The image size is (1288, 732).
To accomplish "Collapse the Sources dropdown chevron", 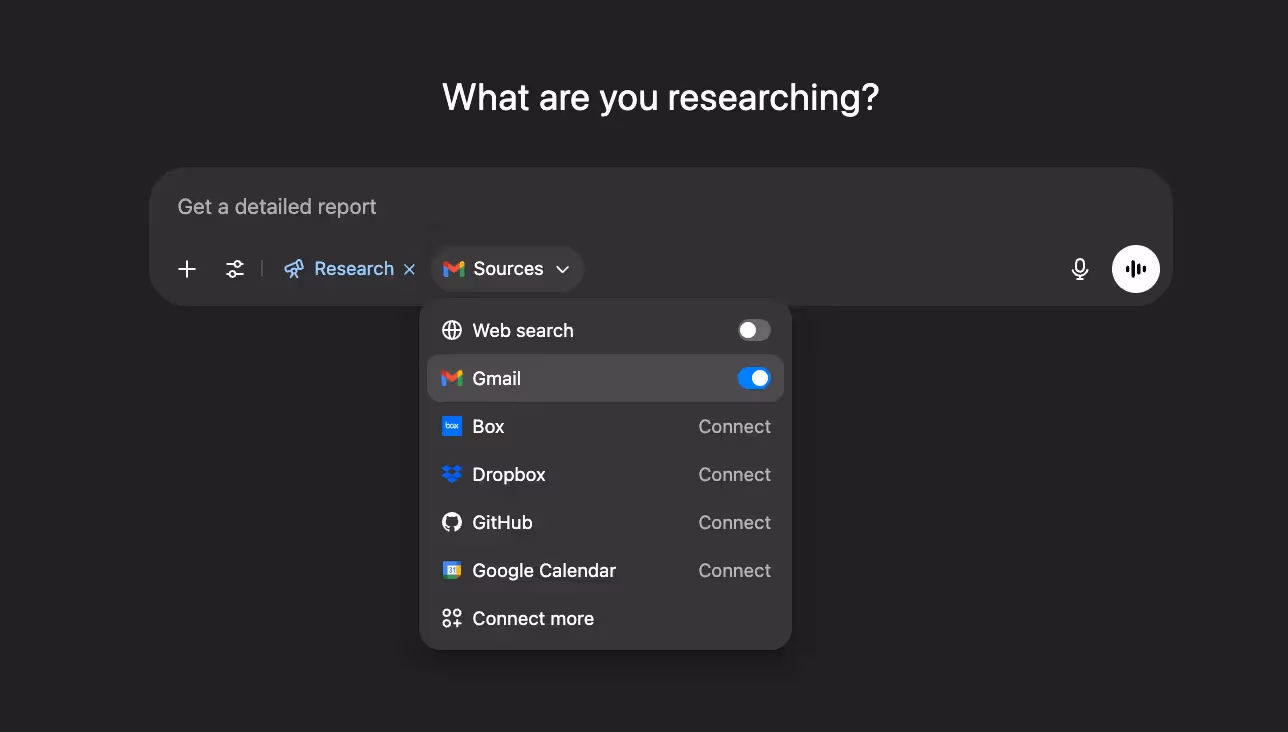I will click(x=563, y=269).
